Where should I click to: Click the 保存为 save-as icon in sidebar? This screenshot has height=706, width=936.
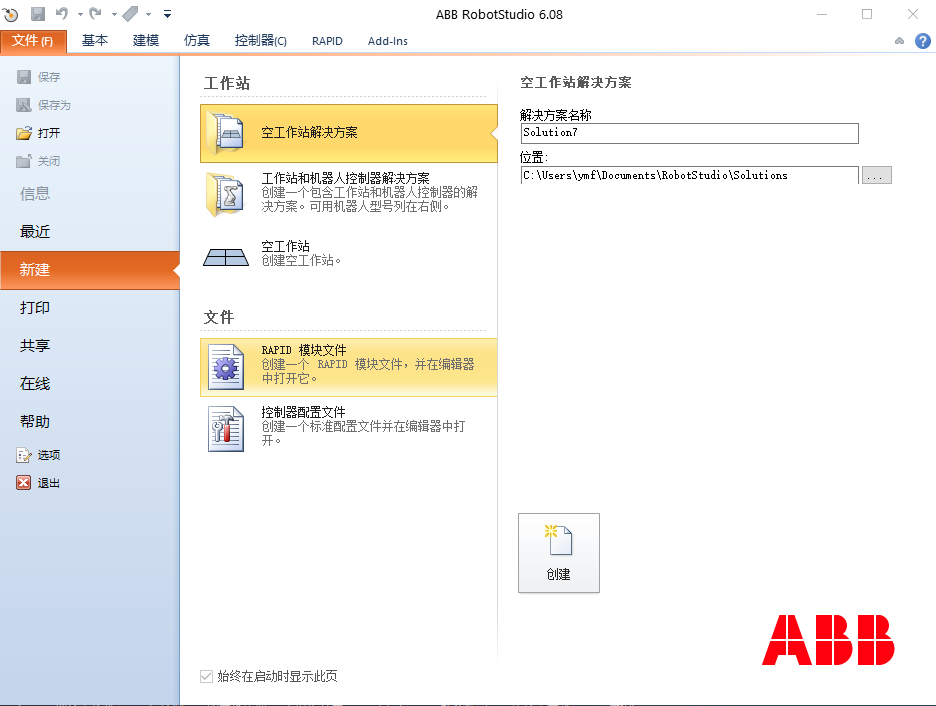[24, 105]
